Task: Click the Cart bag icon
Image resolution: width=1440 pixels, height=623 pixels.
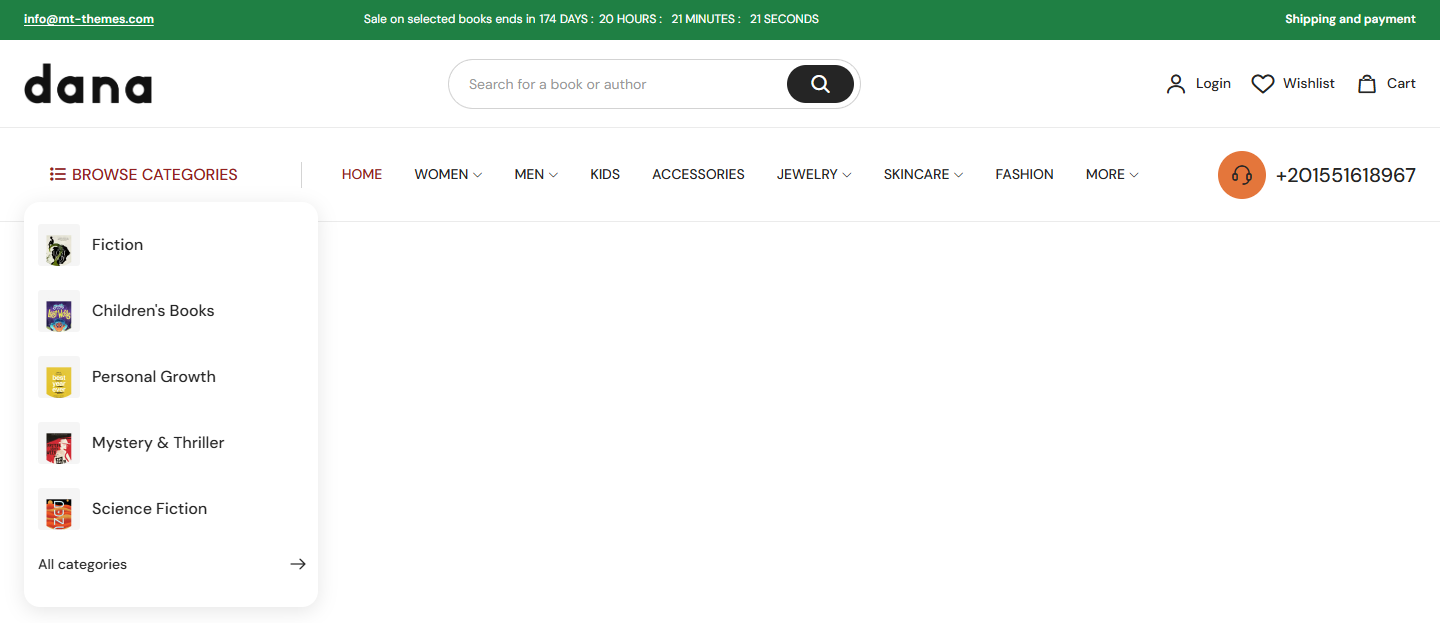Action: click(x=1367, y=84)
